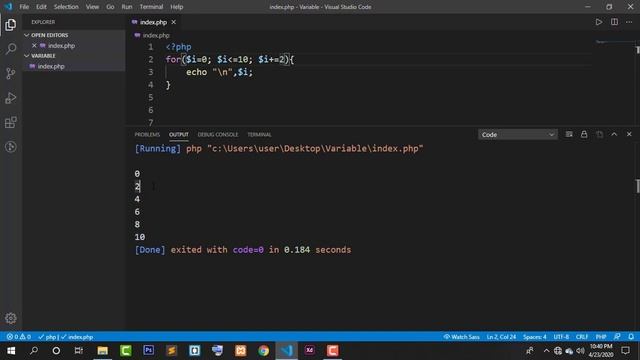Open Run and Debug view
The height and width of the screenshot is (360, 640).
tap(11, 98)
